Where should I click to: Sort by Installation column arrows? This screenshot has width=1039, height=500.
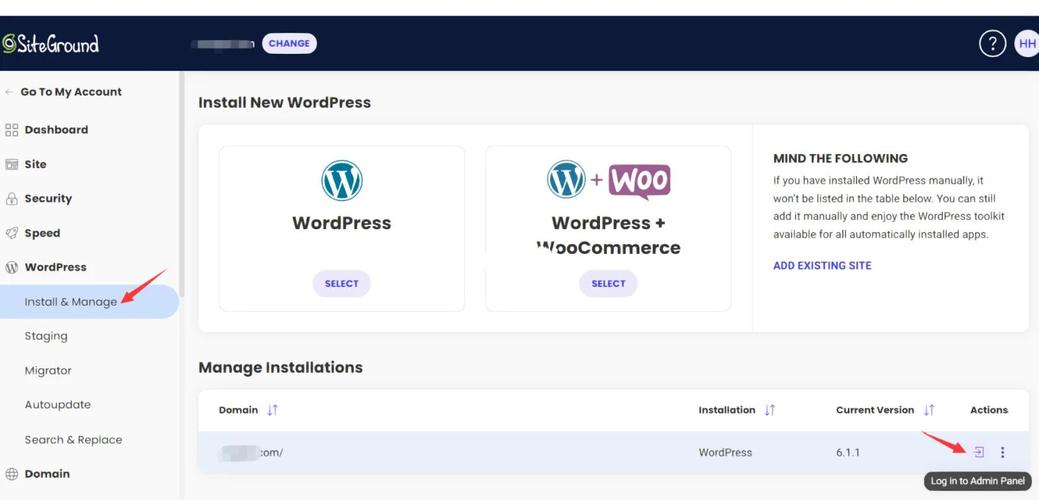[769, 410]
